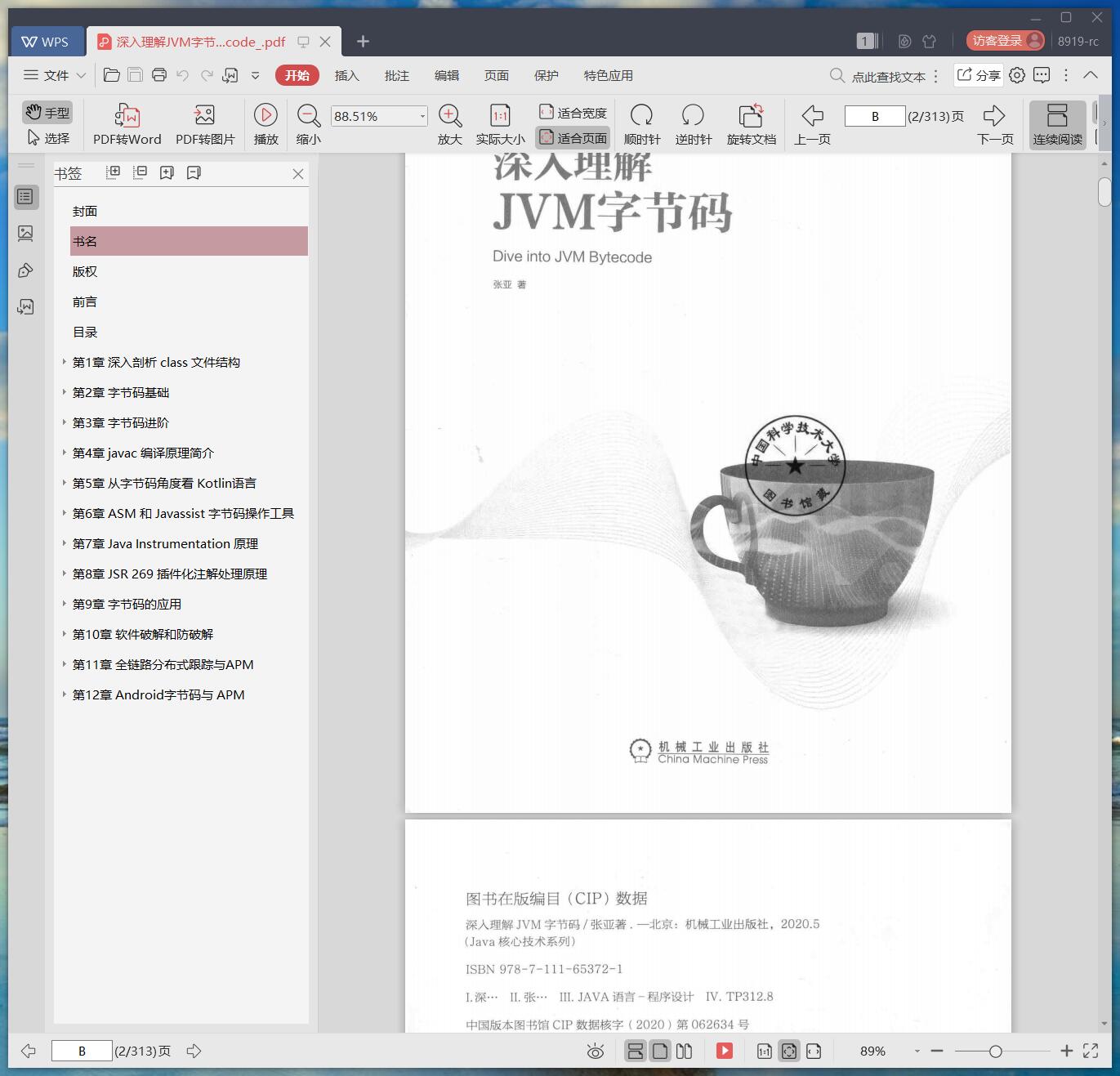Click the undo arrow icon
The height and width of the screenshot is (1076, 1120).
pyautogui.click(x=183, y=75)
